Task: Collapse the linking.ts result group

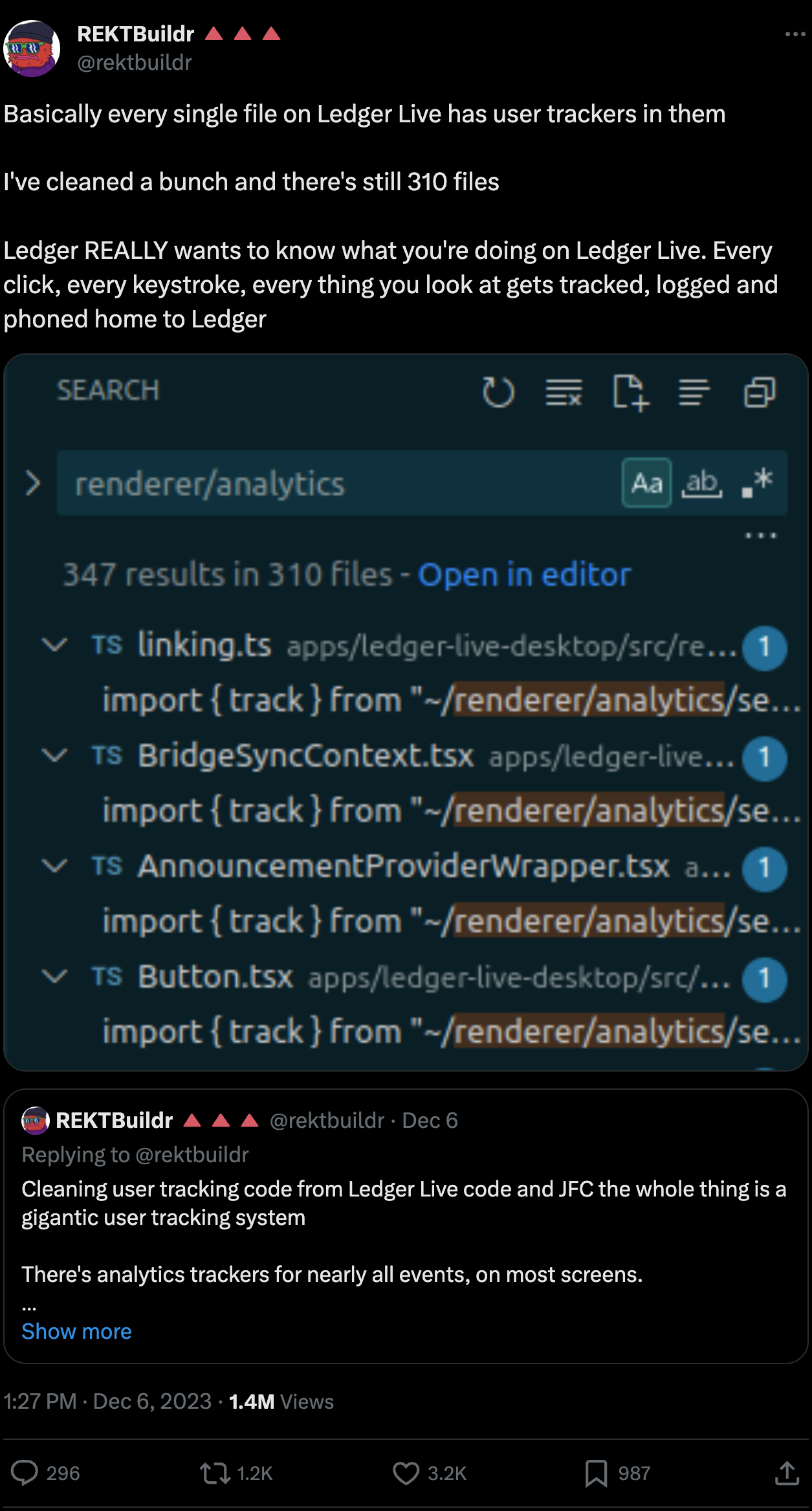Action: (54, 645)
